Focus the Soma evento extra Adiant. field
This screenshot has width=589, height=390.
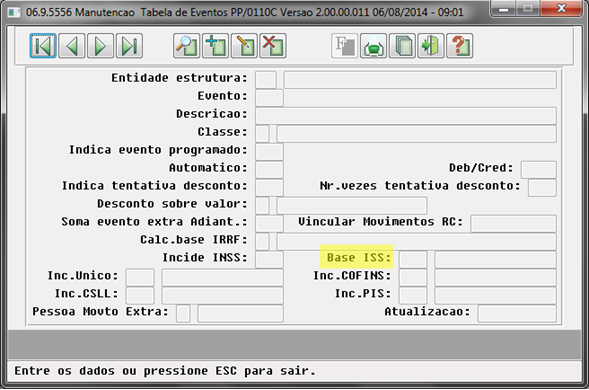269,224
